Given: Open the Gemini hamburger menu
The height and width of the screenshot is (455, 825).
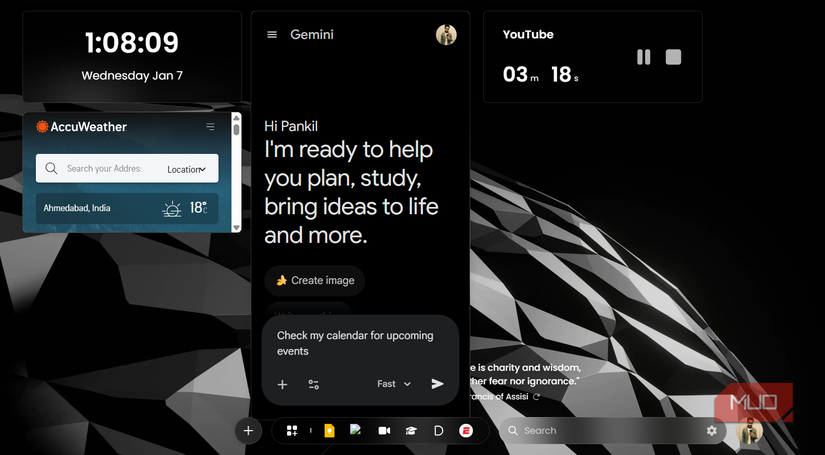Looking at the screenshot, I should point(272,35).
